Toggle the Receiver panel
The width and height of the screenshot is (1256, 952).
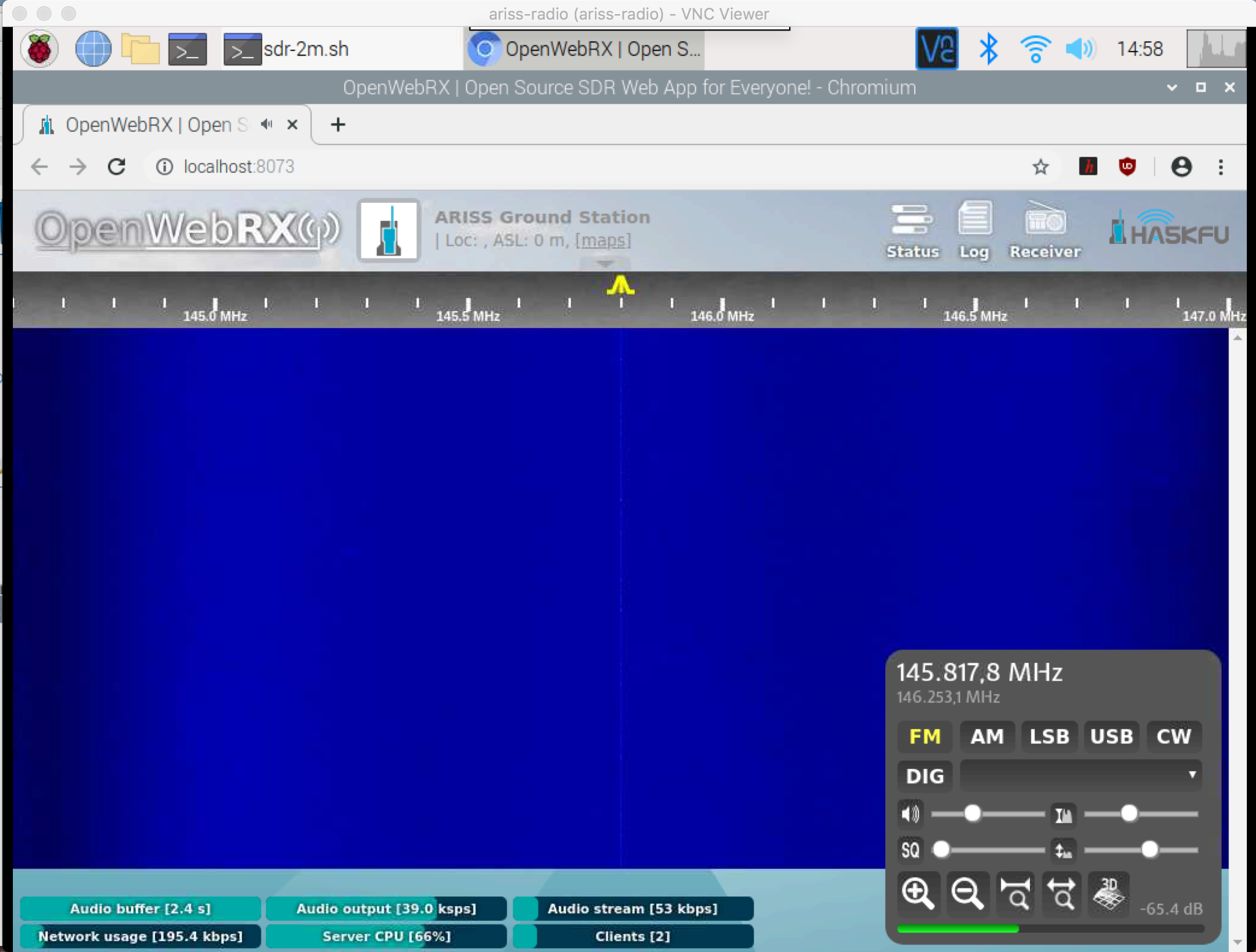[x=1045, y=231]
